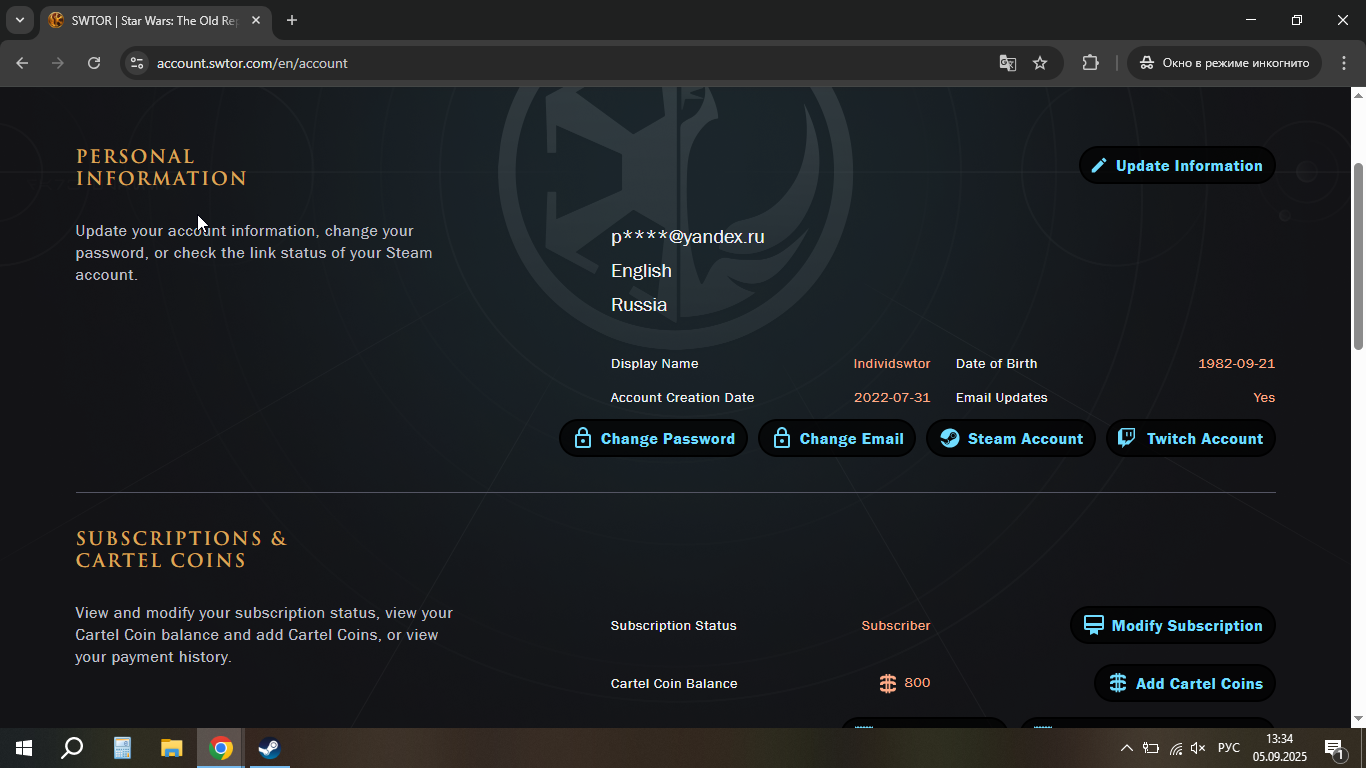Reload the current page

tap(94, 63)
